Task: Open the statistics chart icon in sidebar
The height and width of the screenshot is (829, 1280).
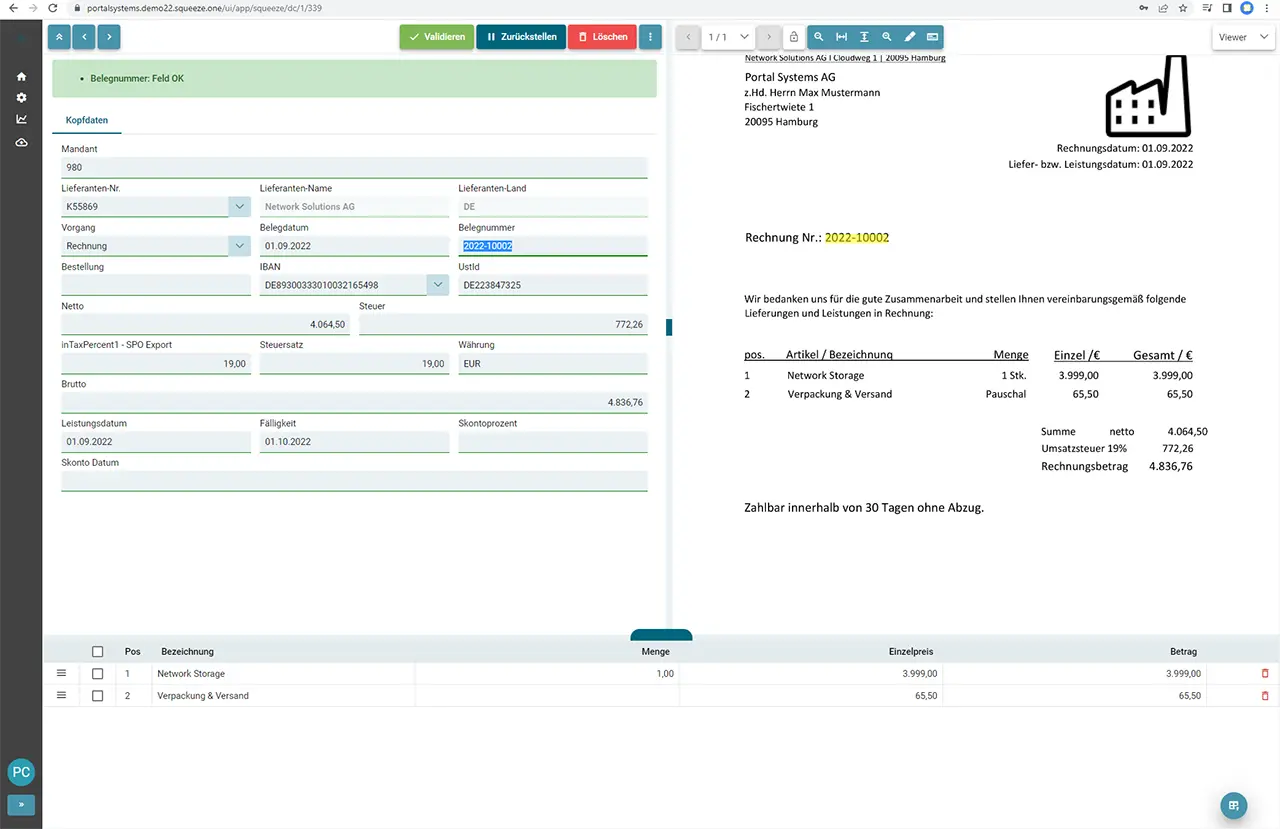Action: [x=21, y=119]
